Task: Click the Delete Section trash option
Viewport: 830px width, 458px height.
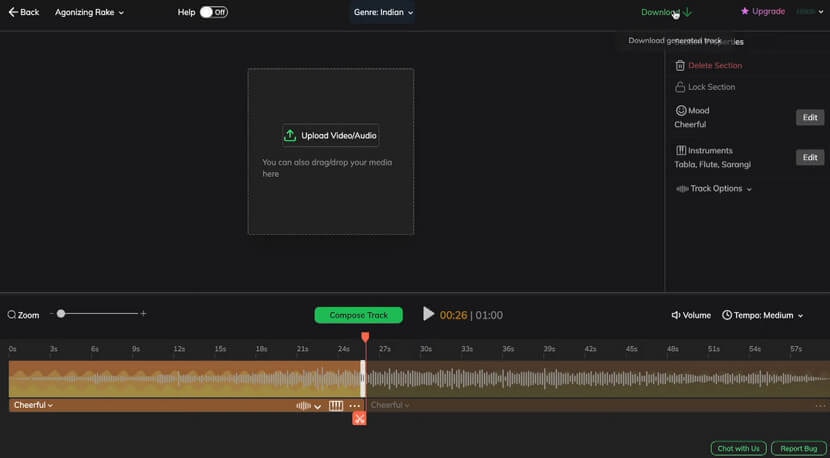Action: point(709,66)
